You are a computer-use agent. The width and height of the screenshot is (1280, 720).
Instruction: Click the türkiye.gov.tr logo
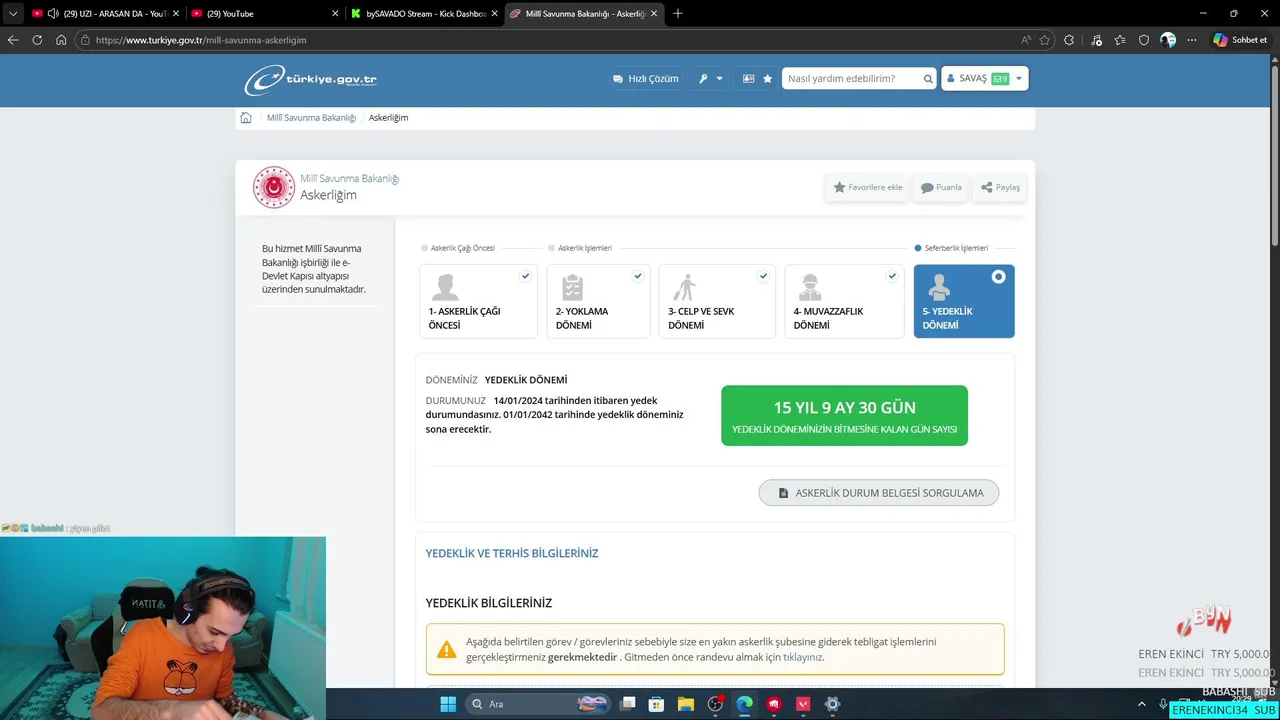311,79
